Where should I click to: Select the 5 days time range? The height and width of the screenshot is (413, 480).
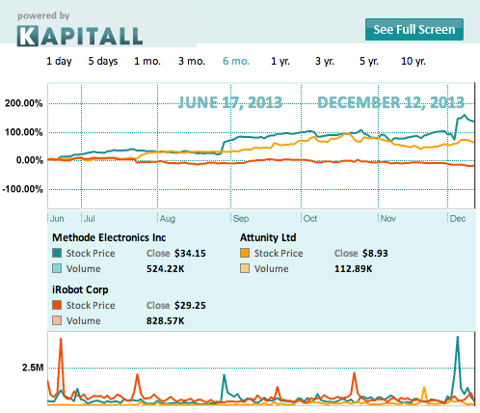point(103,61)
